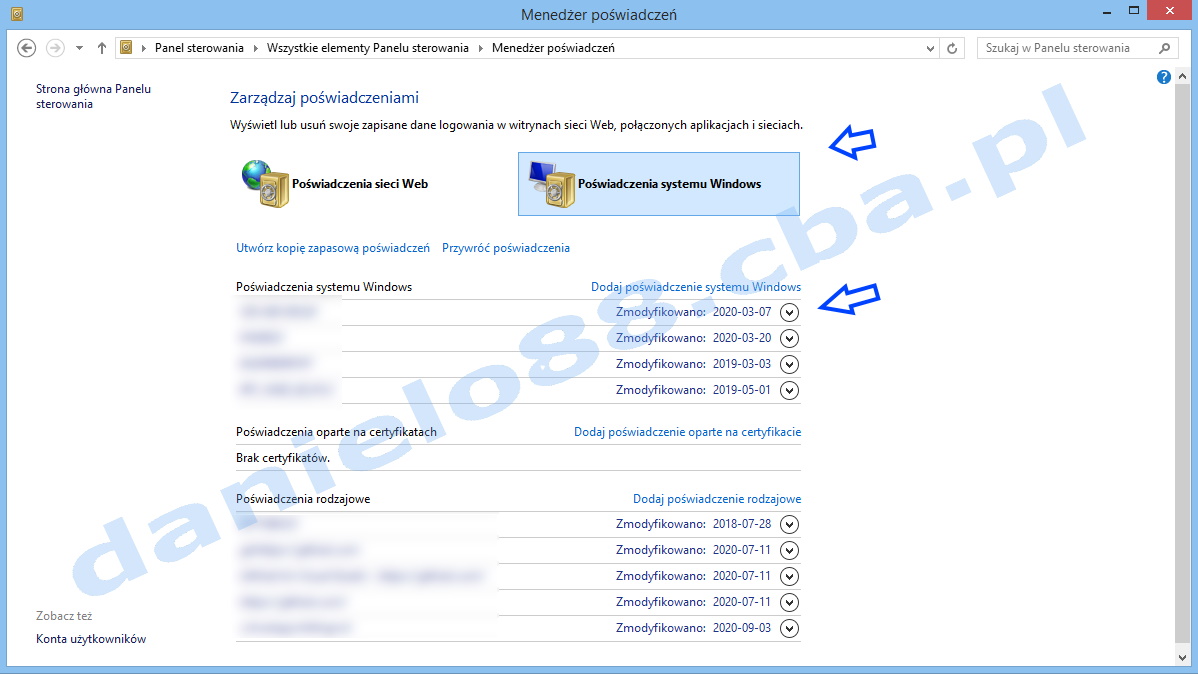Screen dimensions: 1198x674
Task: Expand generic credential modified 2018-07-28
Action: pos(790,524)
